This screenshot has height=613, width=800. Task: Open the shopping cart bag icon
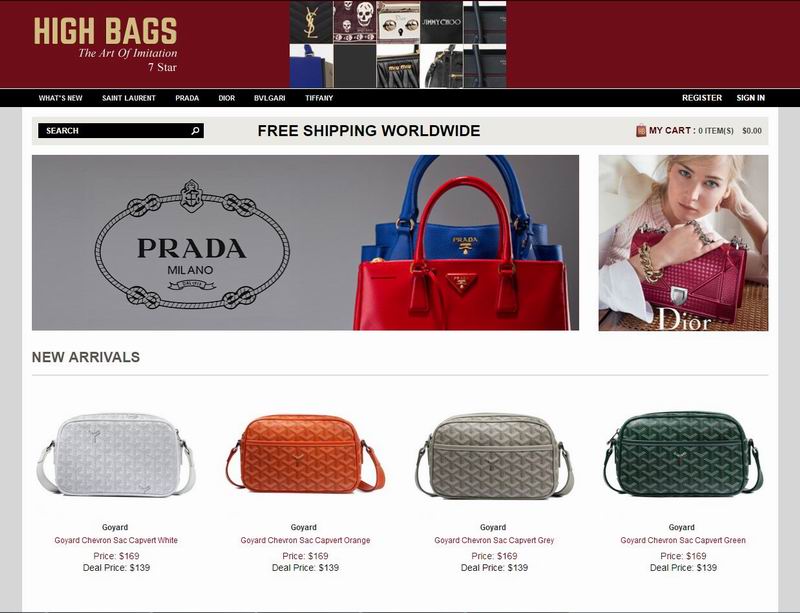click(641, 131)
